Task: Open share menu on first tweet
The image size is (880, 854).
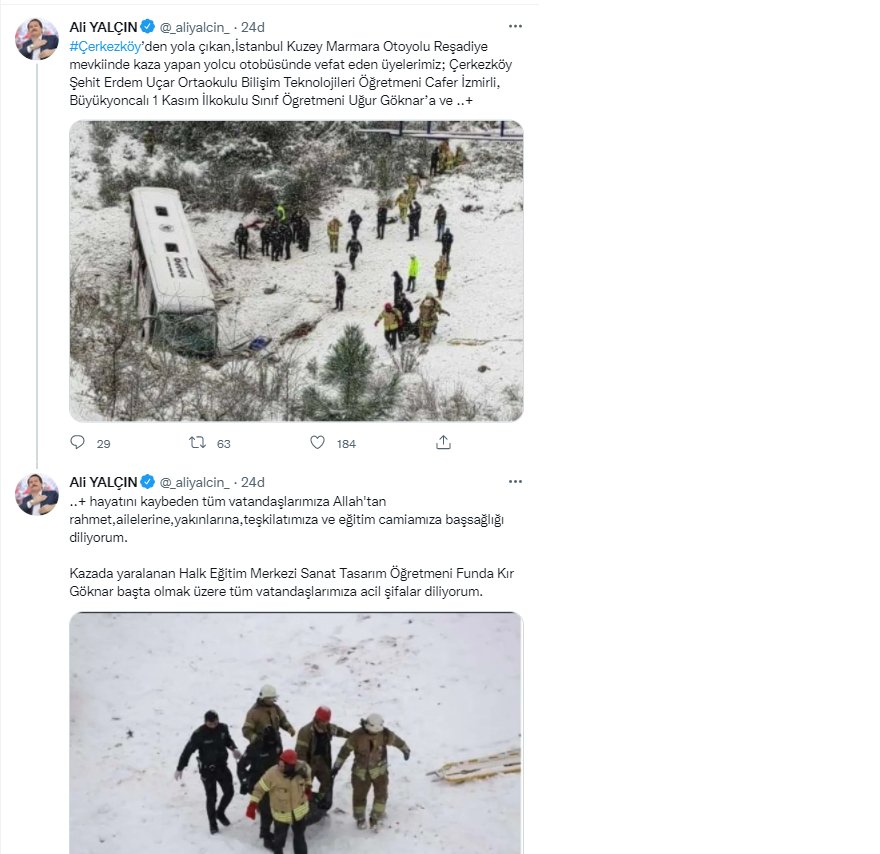Action: pyautogui.click(x=443, y=443)
